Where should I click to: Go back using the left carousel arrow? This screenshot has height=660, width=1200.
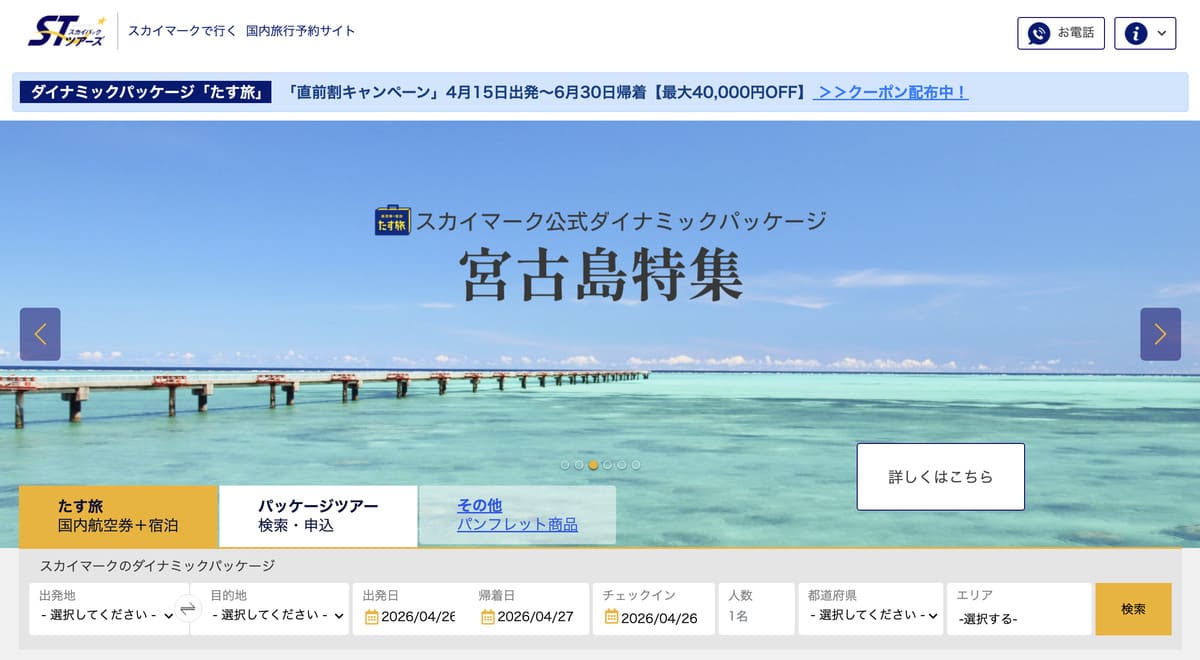40,334
